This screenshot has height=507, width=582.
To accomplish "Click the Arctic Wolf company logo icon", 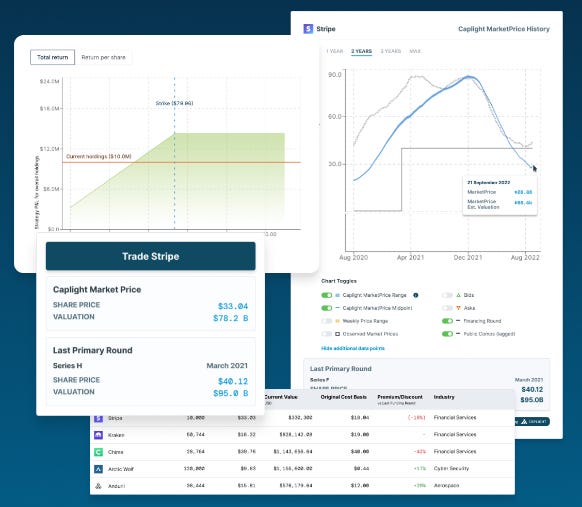I will [x=98, y=469].
